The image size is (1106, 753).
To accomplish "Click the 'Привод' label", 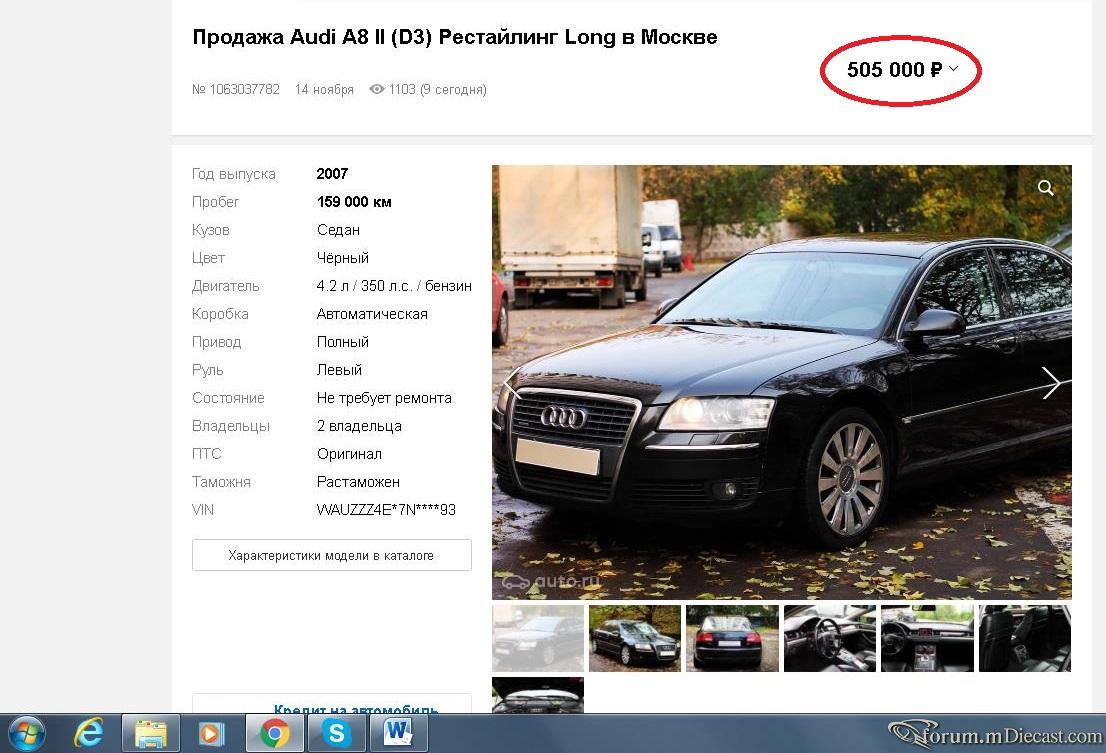I will click(217, 342).
